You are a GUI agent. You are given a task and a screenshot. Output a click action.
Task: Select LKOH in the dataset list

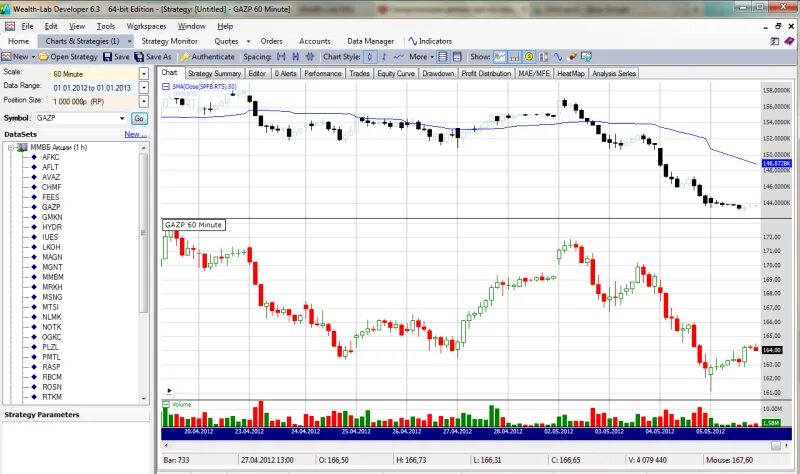(x=51, y=247)
